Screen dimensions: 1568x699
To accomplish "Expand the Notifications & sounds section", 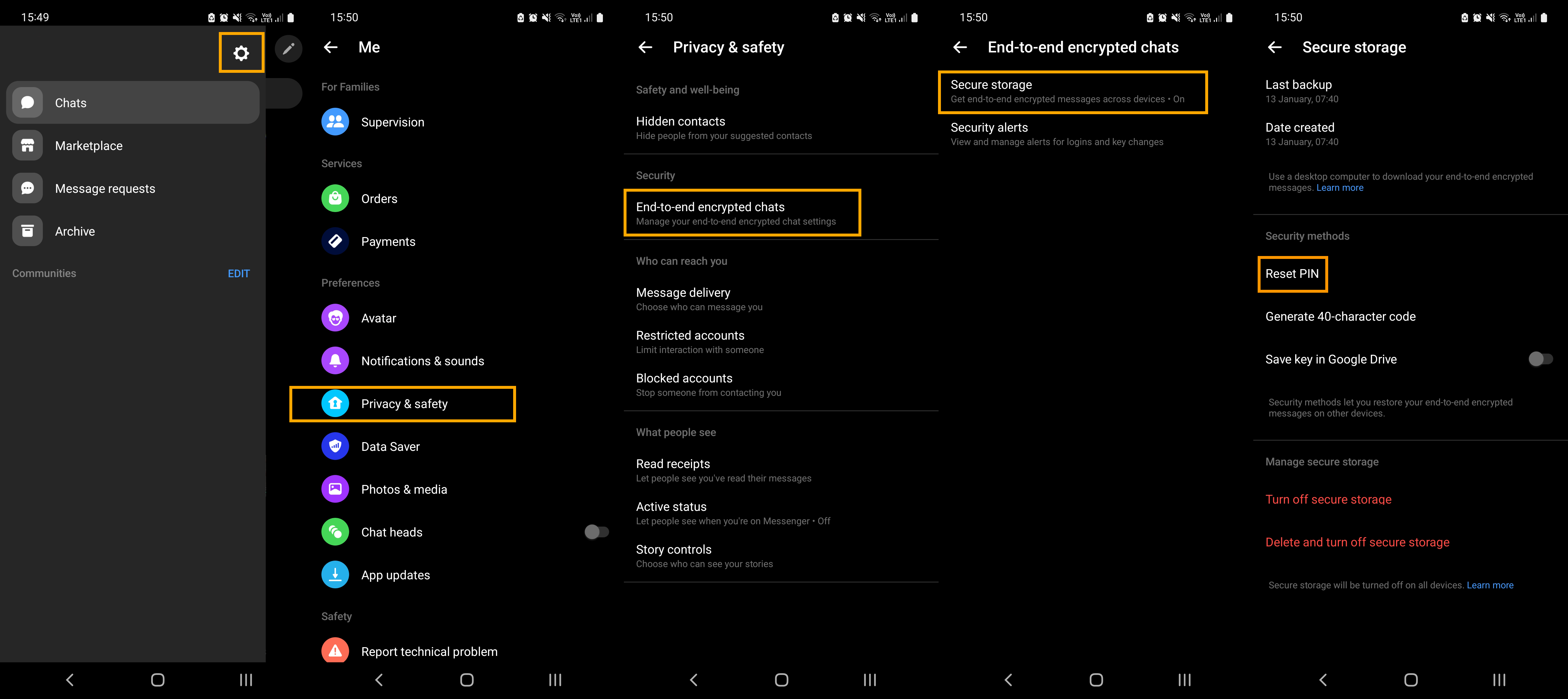I will tap(422, 360).
